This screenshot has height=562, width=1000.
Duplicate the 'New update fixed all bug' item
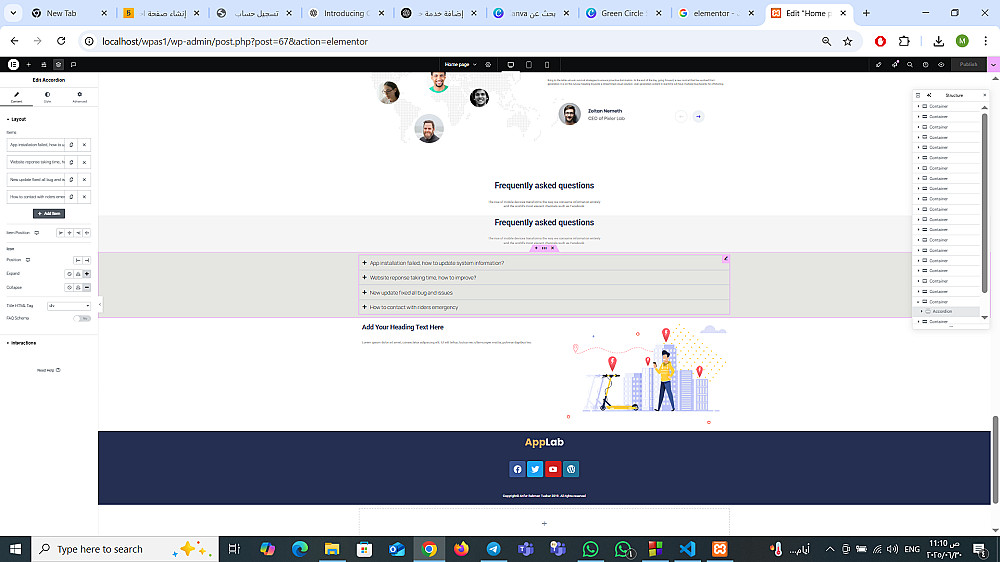click(x=71, y=179)
